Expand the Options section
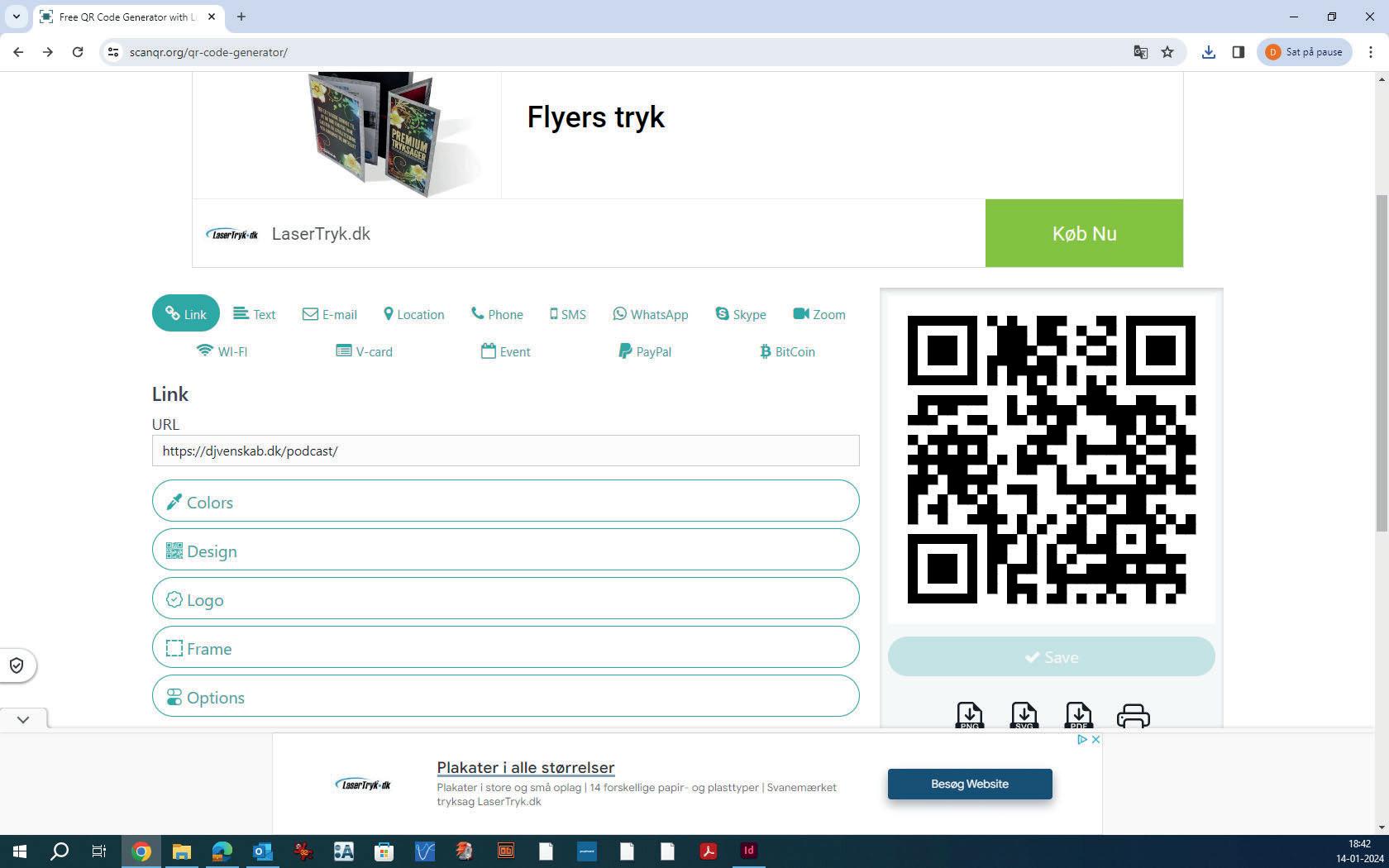Image resolution: width=1389 pixels, height=868 pixels. 505,696
